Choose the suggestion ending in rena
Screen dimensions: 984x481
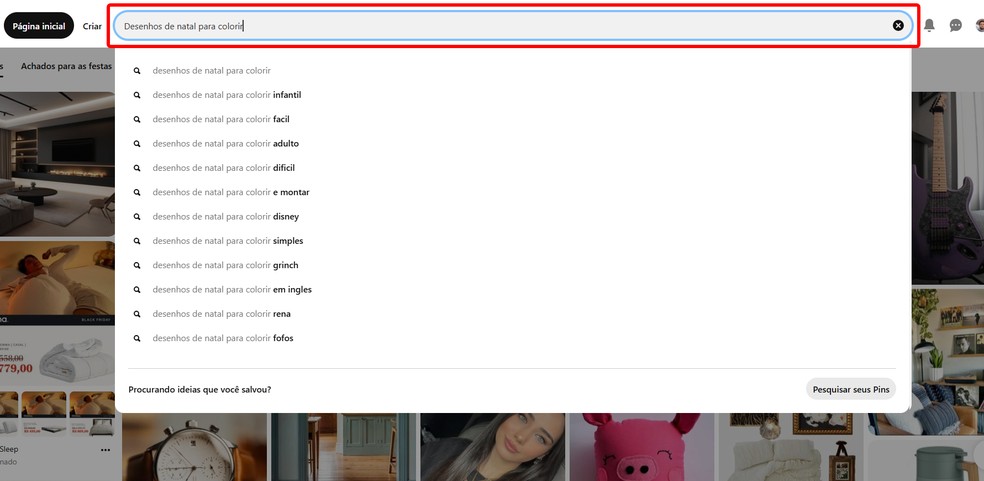(x=222, y=314)
